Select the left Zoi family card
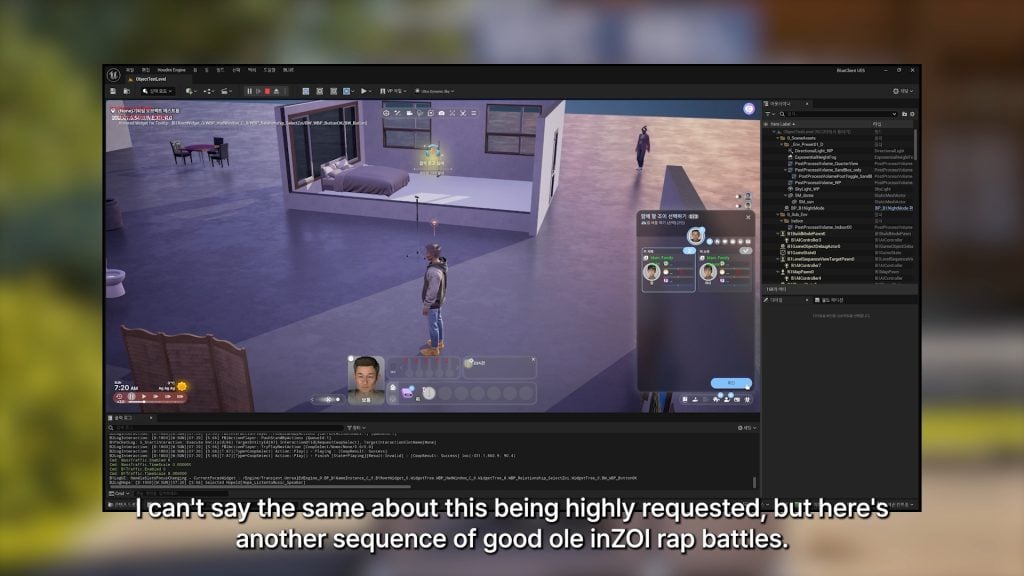The width and height of the screenshot is (1024, 576). coord(667,271)
